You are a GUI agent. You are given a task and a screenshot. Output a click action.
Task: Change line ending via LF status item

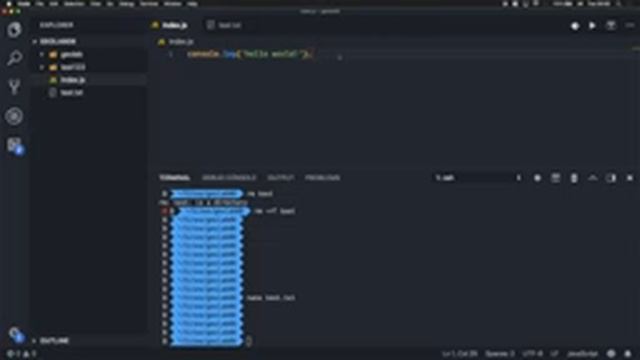[x=554, y=354]
